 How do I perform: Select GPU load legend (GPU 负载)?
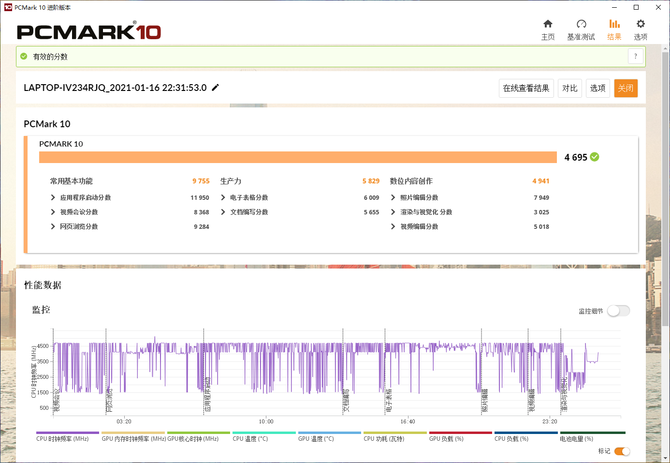pyautogui.click(x=461, y=437)
